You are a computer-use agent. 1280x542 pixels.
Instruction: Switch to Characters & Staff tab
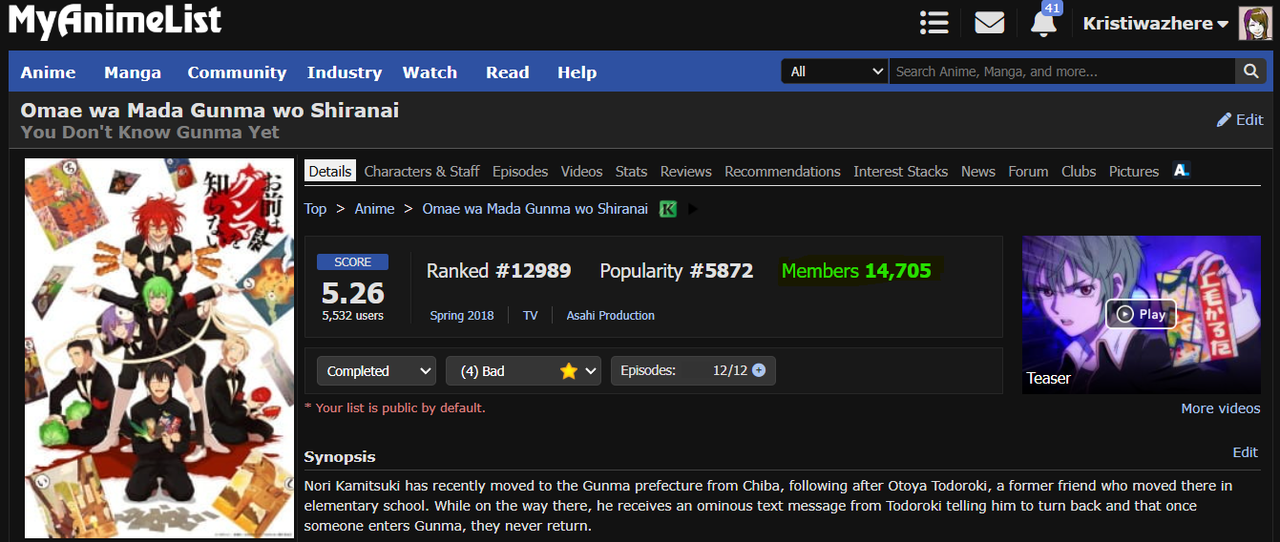(422, 171)
